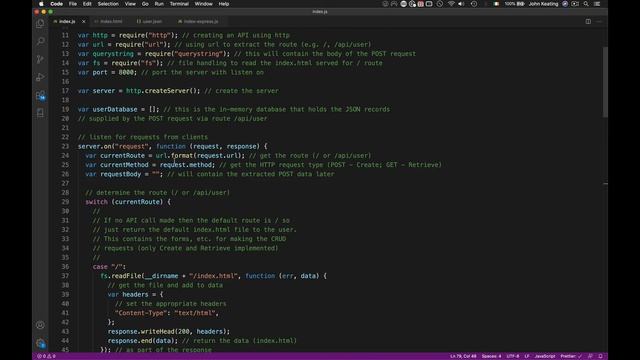Change encoding via UTF-8 status item
640x360 pixels.
513,356
